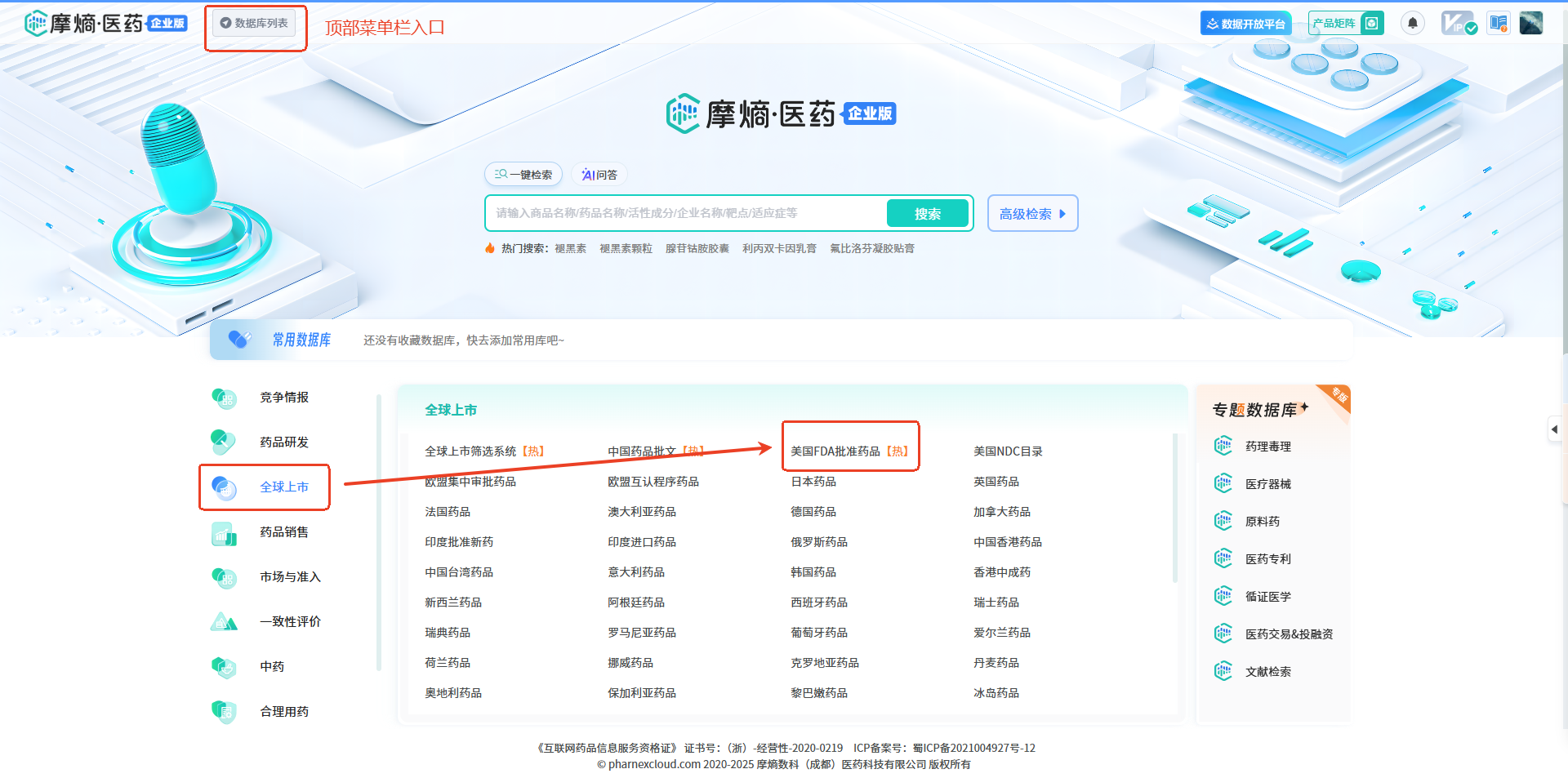Image resolution: width=1568 pixels, height=778 pixels.
Task: Open 中国香港药品 database
Action: tap(1008, 542)
